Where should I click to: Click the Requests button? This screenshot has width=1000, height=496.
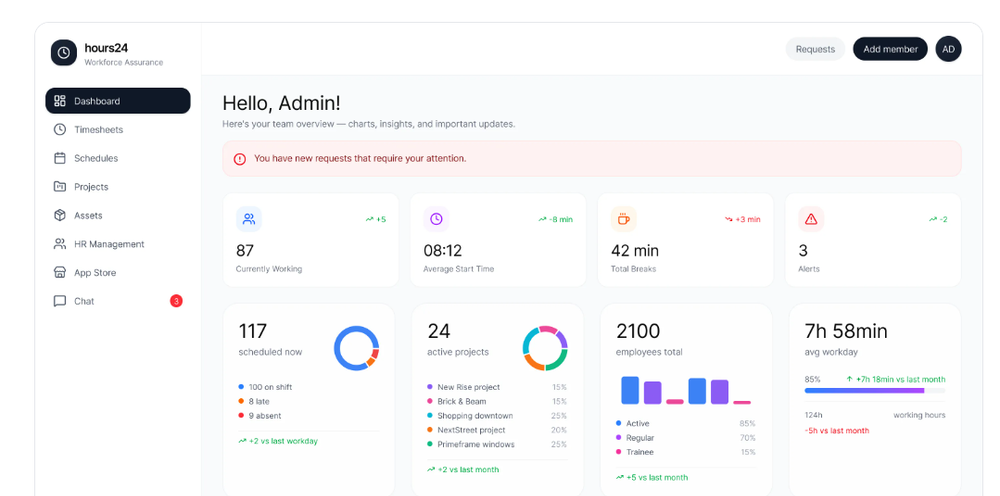(815, 49)
